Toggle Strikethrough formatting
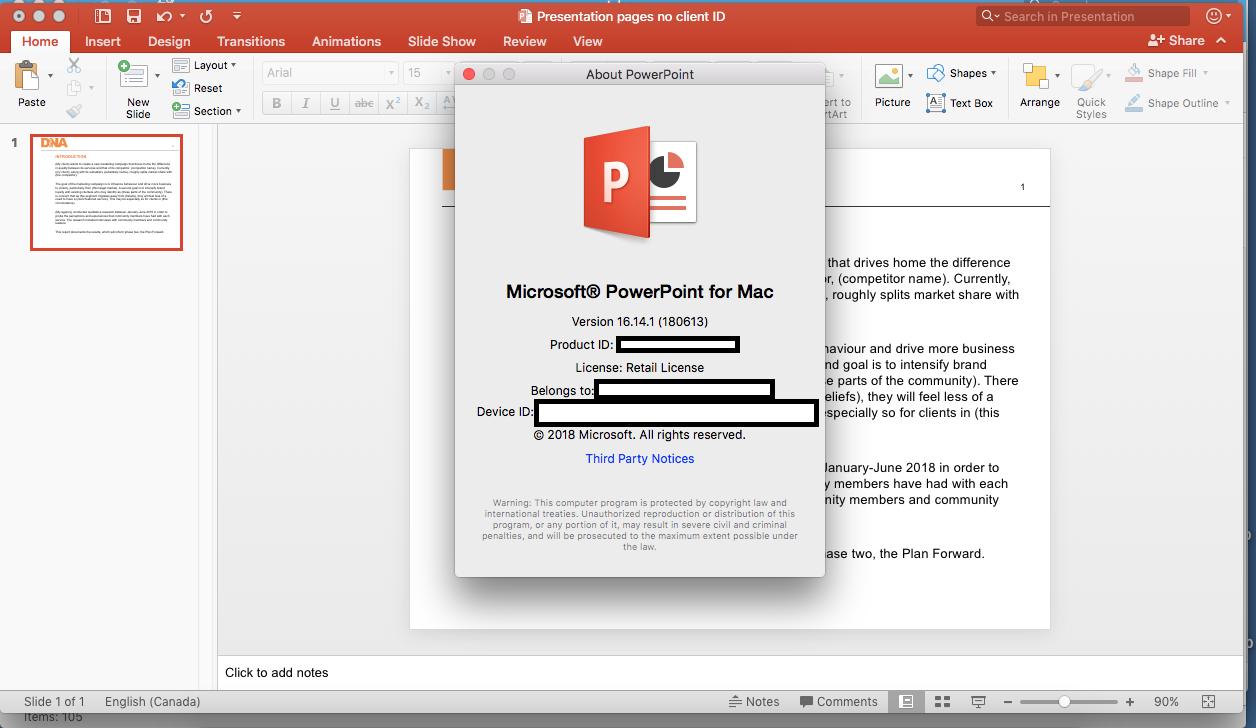Screen dimensions: 1256x728 click(364, 103)
